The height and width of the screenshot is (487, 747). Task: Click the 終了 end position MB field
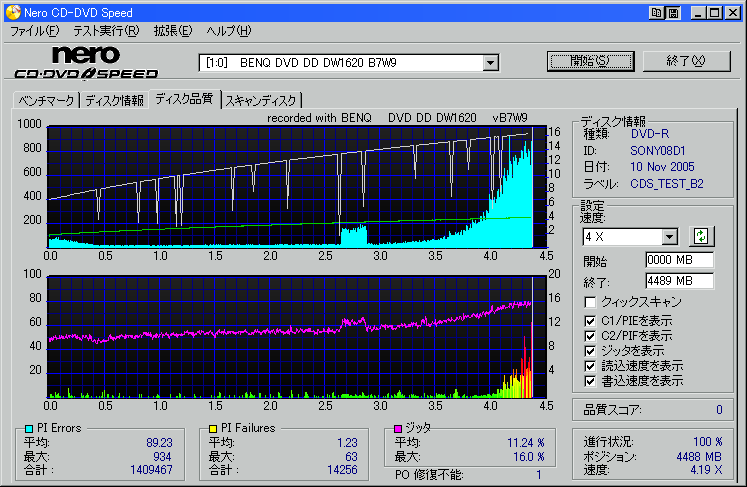[x=679, y=280]
